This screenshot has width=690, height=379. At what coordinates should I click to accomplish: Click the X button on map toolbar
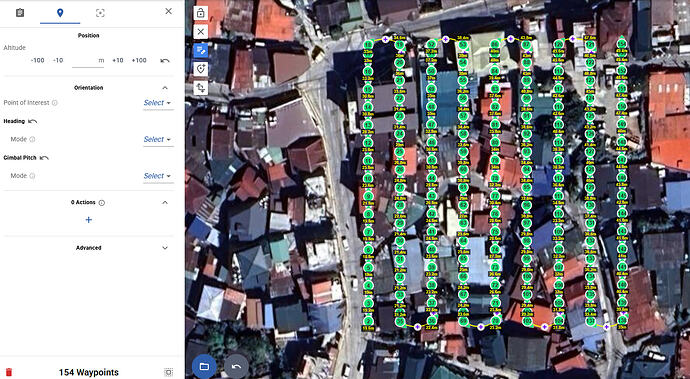click(201, 32)
